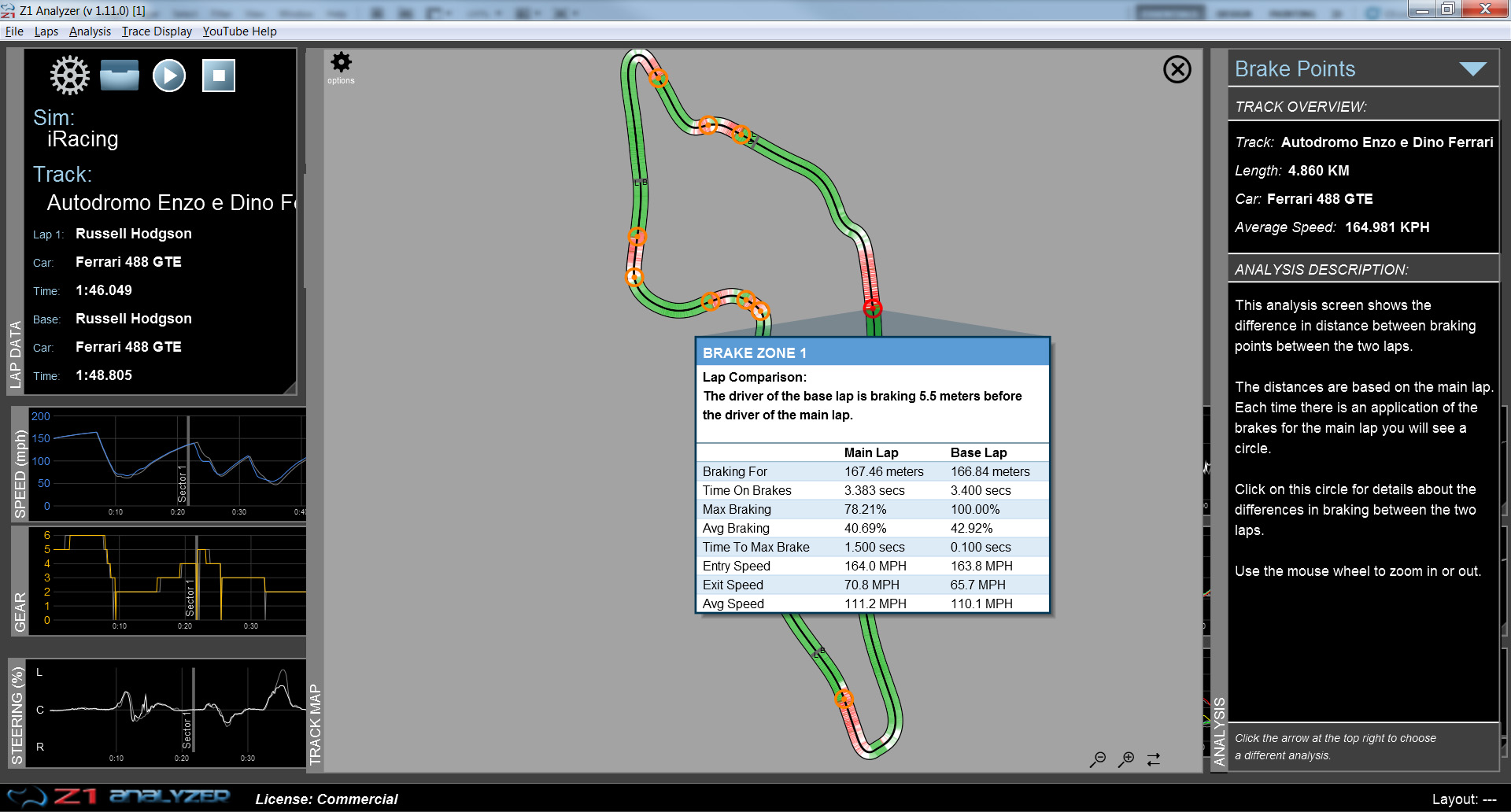Click the Main Lap column header
The image size is (1511, 812).
point(871,452)
